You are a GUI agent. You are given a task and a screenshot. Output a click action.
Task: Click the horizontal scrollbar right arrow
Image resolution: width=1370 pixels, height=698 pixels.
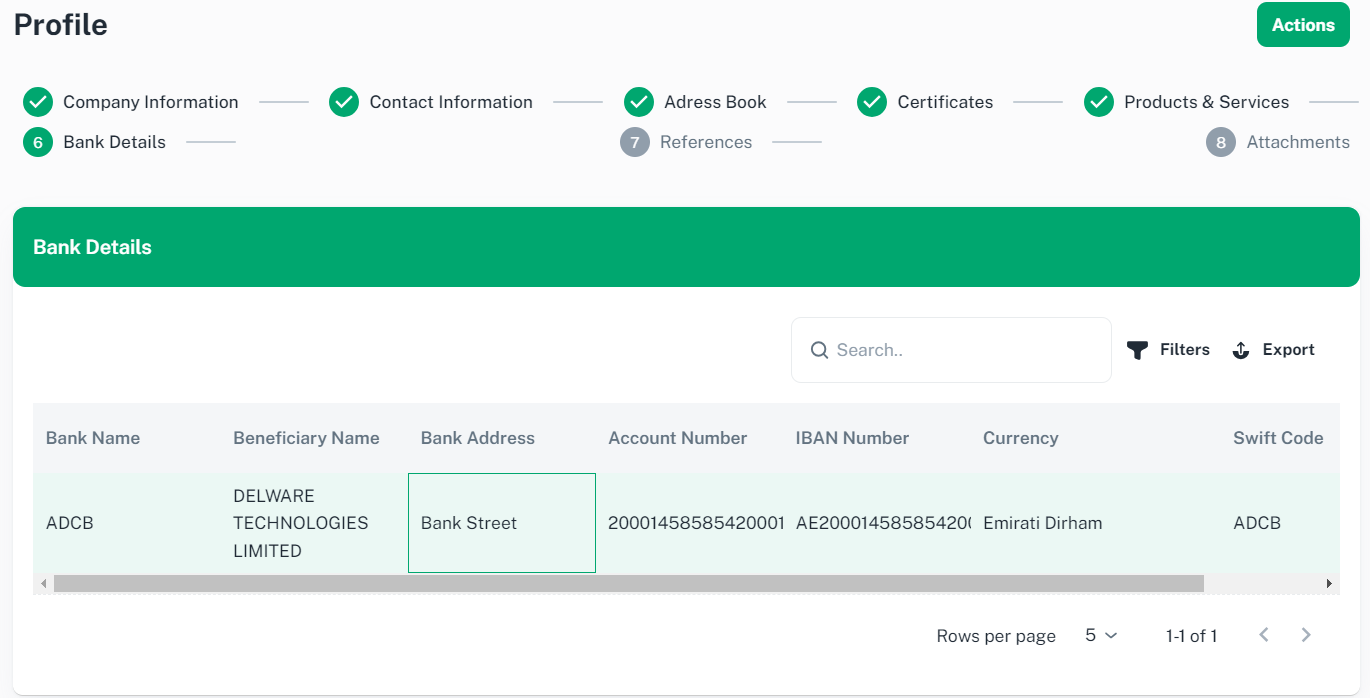coord(1329,583)
